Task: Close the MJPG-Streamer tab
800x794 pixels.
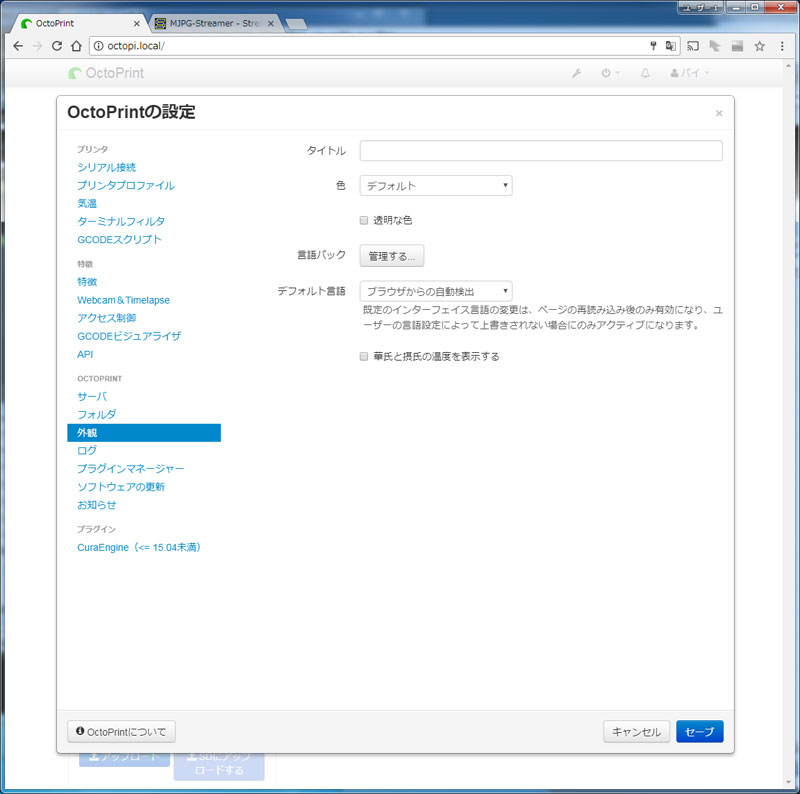Action: pyautogui.click(x=271, y=23)
